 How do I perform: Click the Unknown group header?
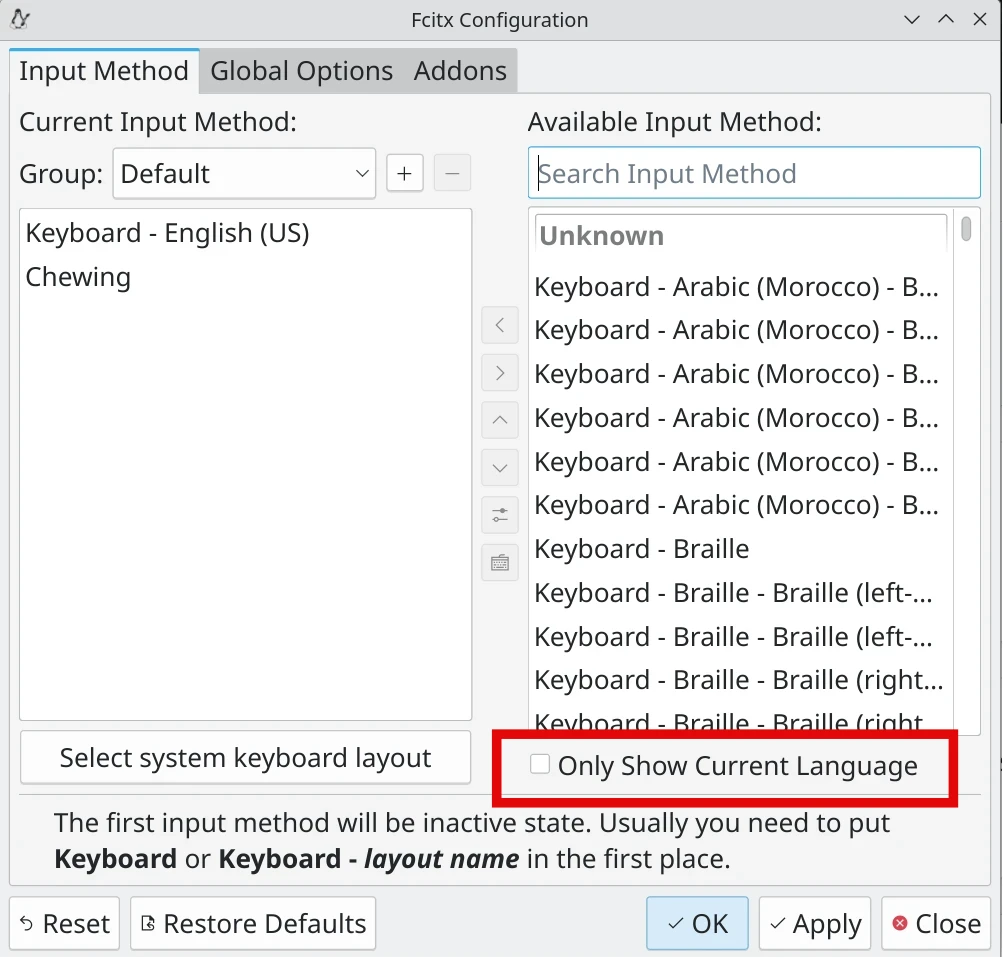click(x=740, y=236)
